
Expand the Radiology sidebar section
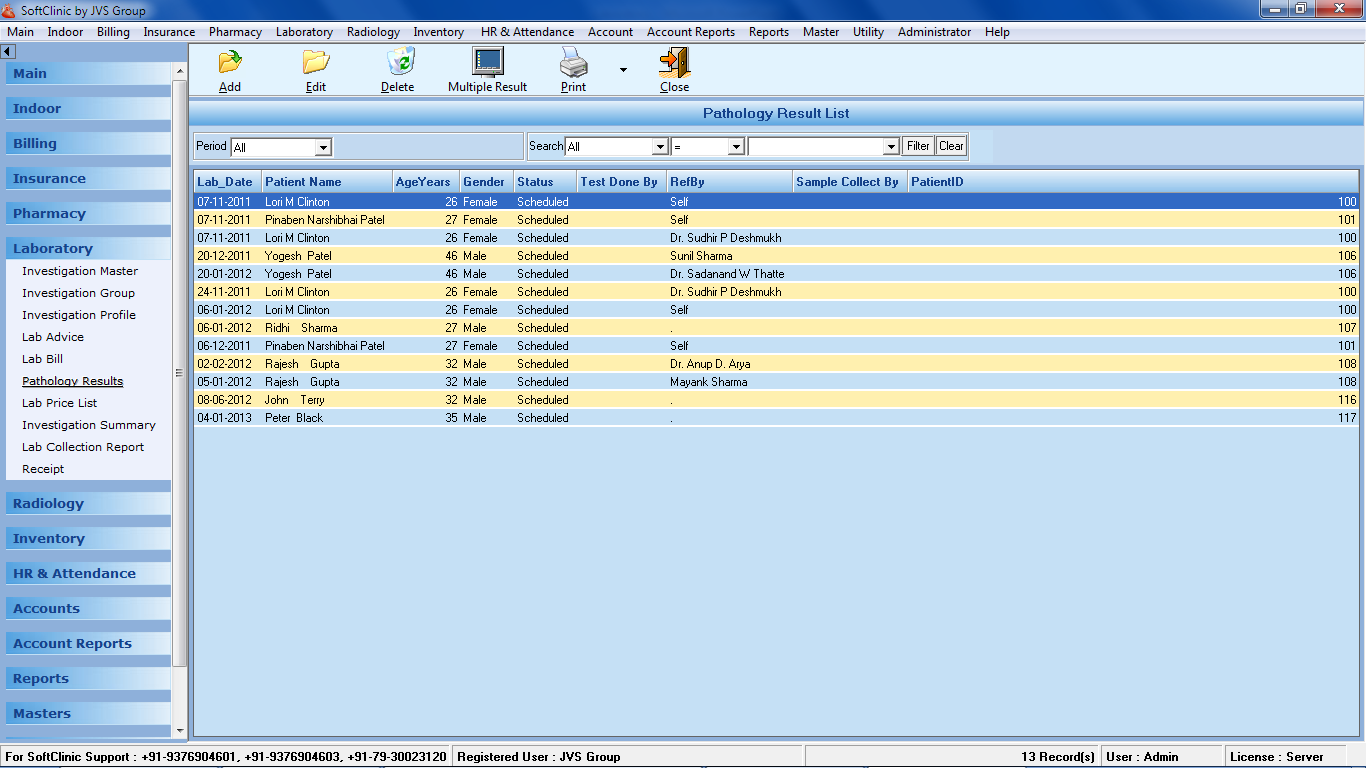click(x=48, y=503)
